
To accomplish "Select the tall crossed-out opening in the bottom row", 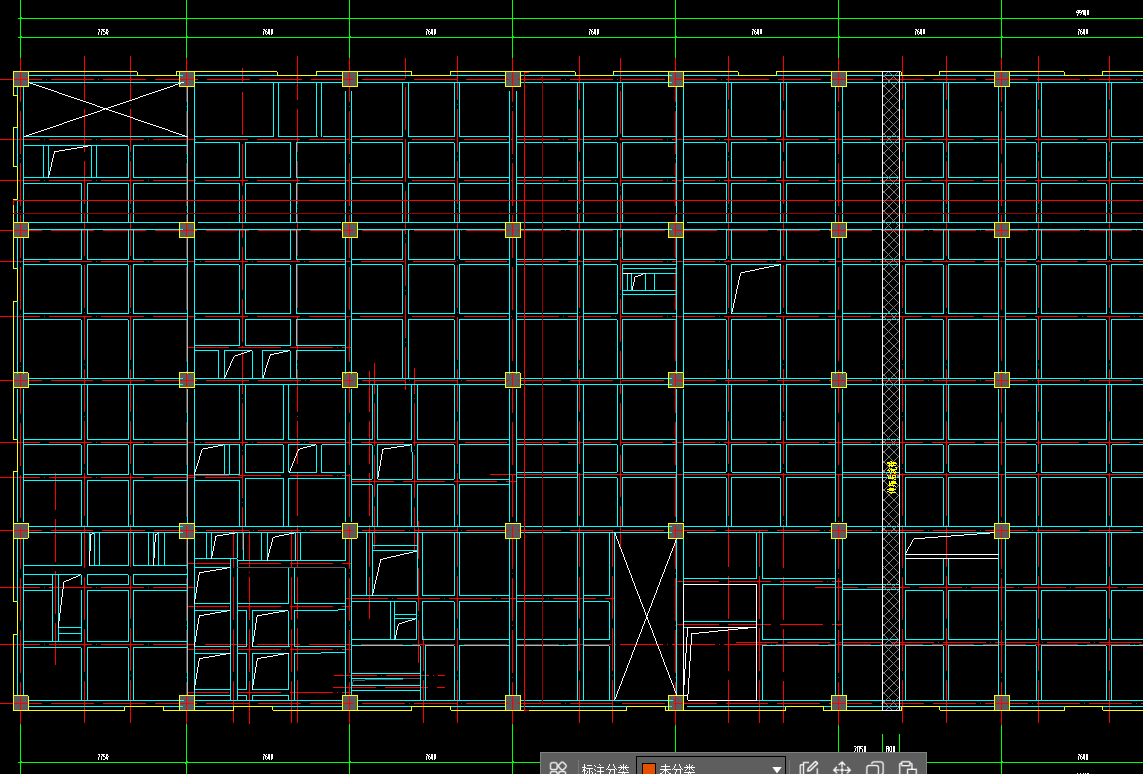I will pos(646,617).
